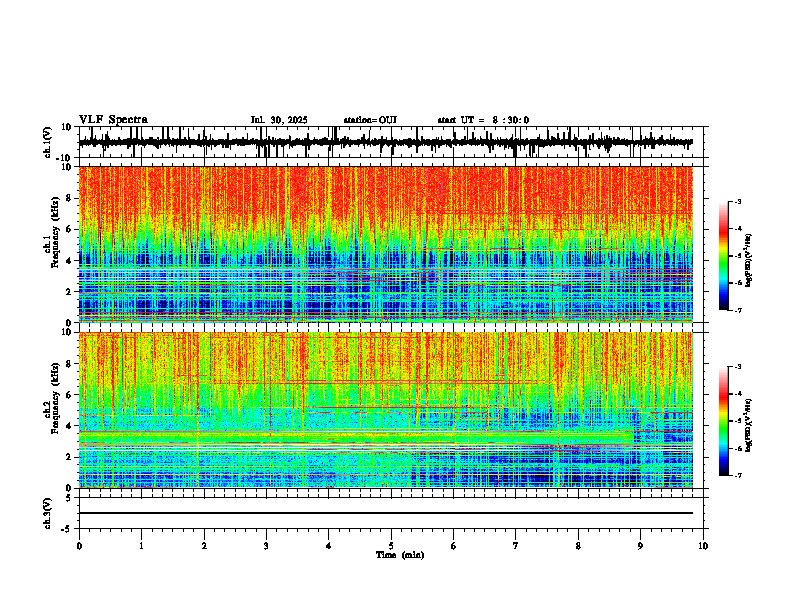
Task: Click the 'station=OUJ' header label
Action: click(370, 120)
